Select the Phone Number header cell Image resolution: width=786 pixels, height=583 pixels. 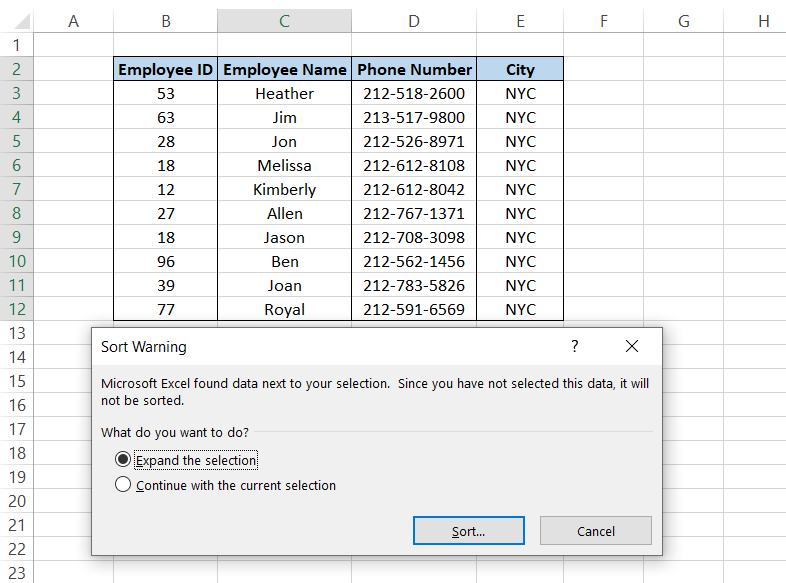tap(414, 69)
